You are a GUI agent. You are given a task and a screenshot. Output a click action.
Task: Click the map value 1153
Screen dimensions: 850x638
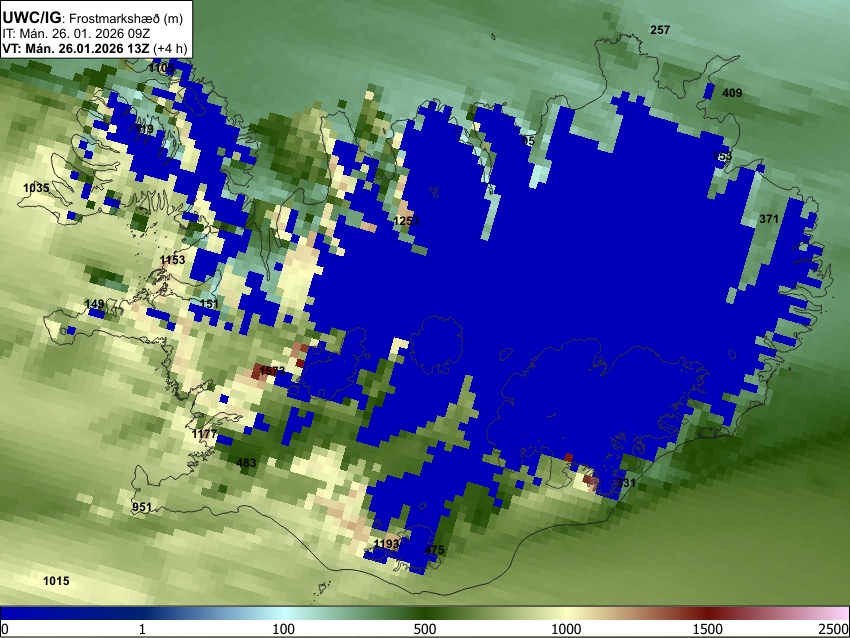[x=172, y=260]
